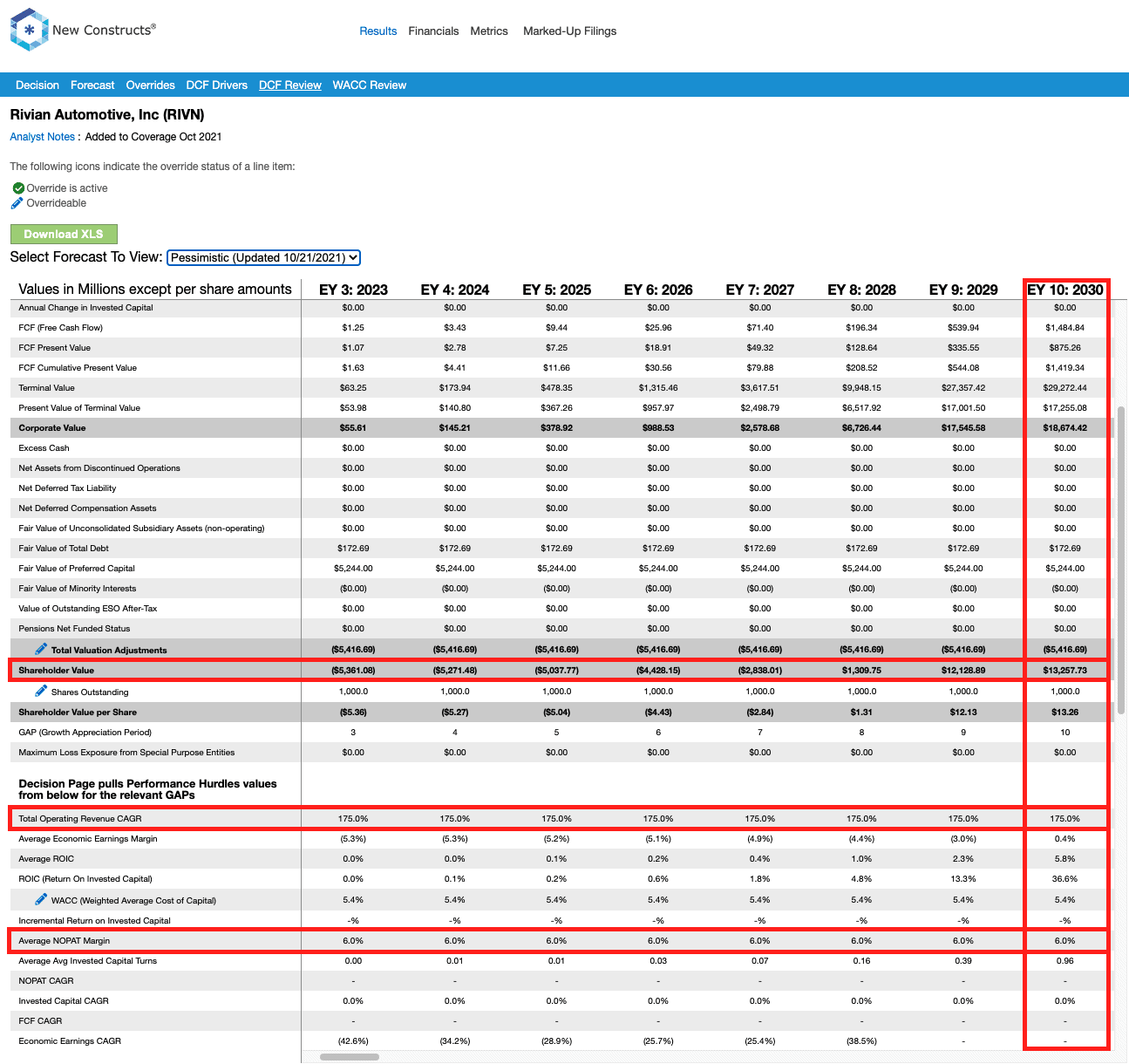Click the Average NOPAT Margin row label
Screen dimensions: 1129x1064
pyautogui.click(x=65, y=940)
